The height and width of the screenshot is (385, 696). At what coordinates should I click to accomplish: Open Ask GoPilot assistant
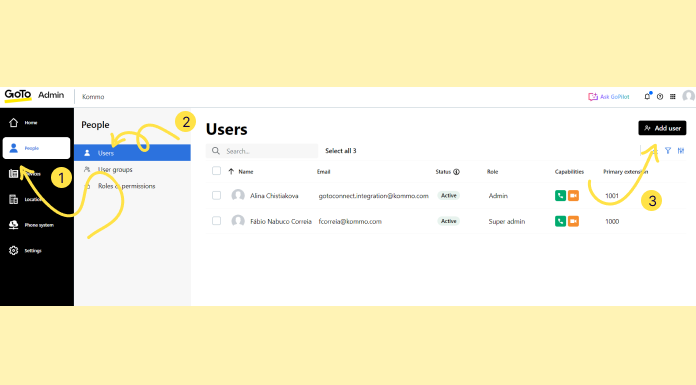click(x=609, y=97)
